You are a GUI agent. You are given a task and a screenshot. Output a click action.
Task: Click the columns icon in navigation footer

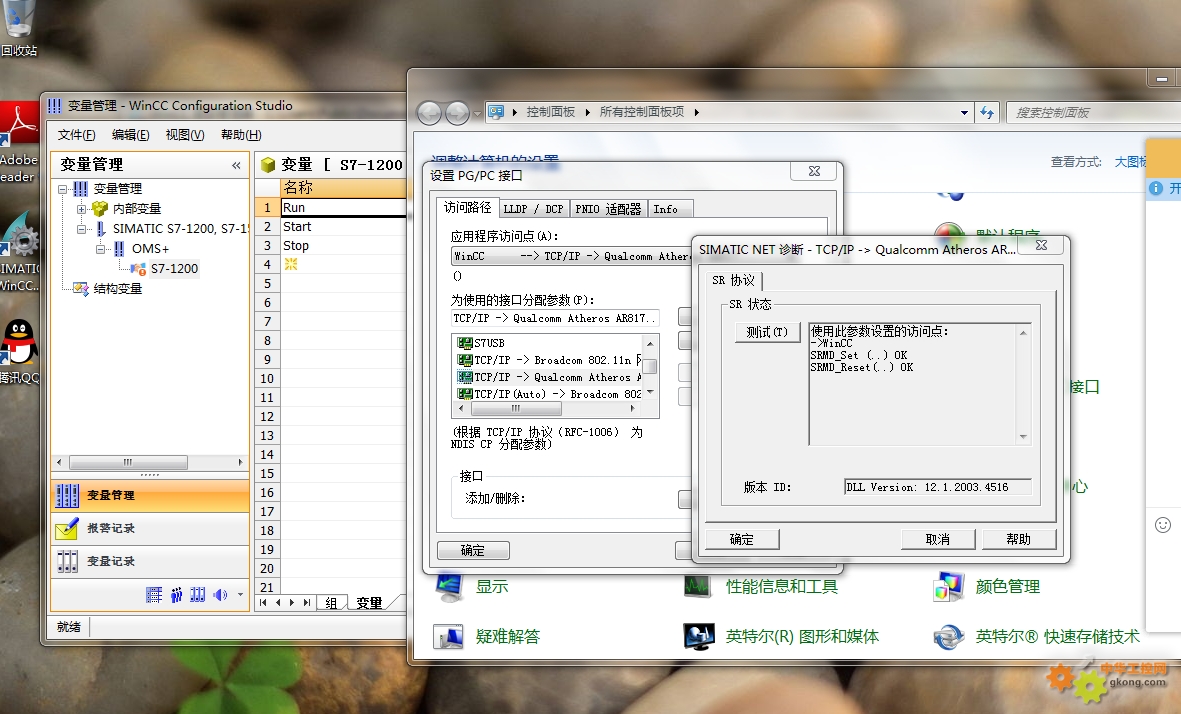197,595
